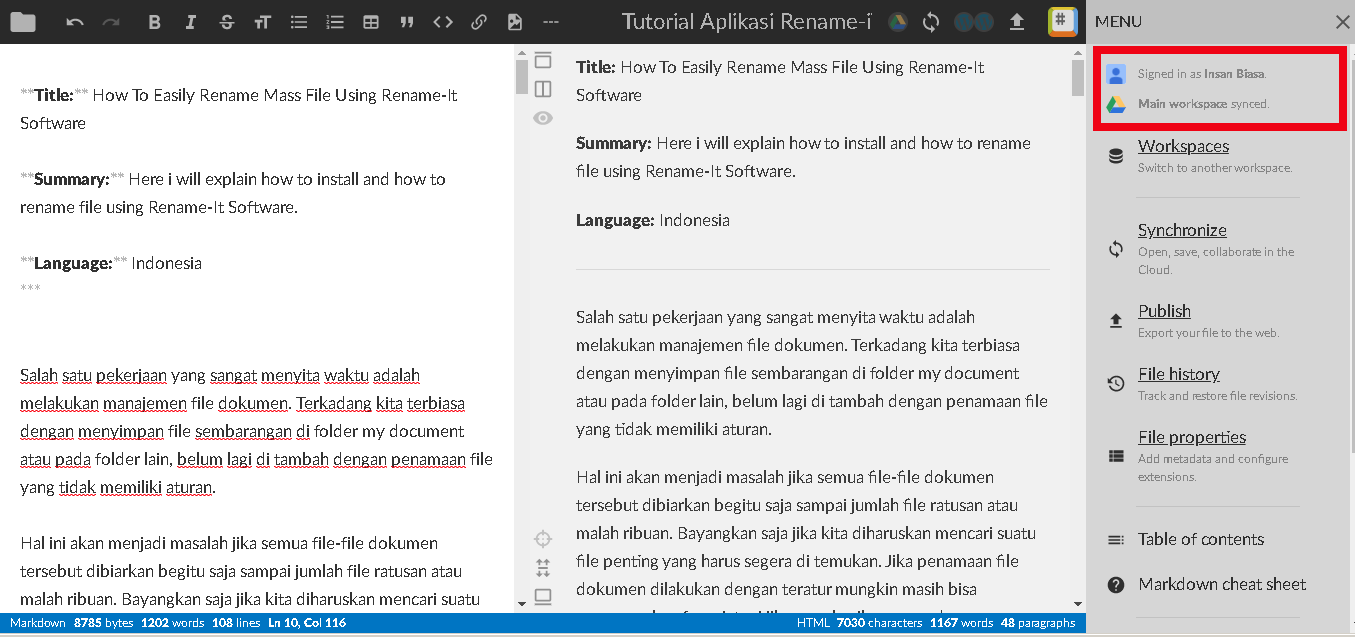Click the document title 'Tutorial Aplikasi Rename-i'

(747, 22)
